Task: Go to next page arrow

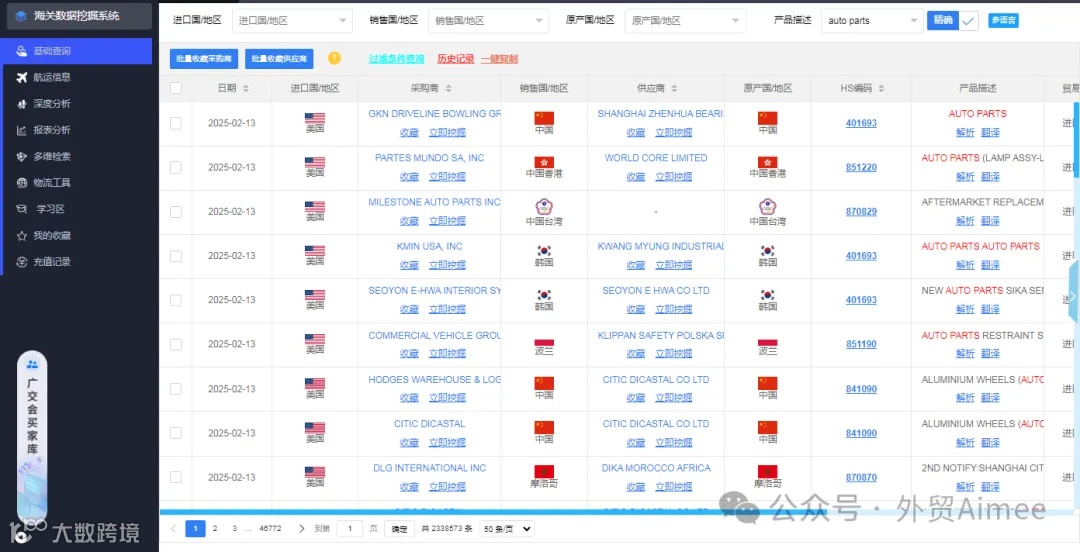Action: [301, 529]
